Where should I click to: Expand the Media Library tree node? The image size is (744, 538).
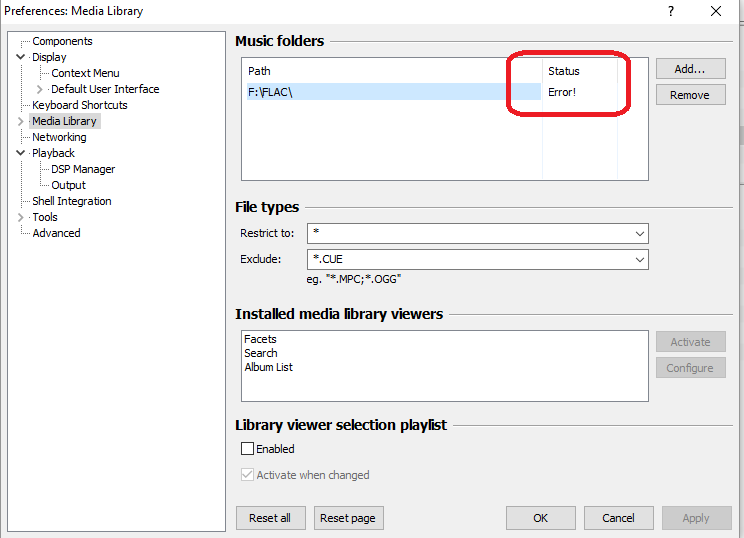[x=21, y=121]
